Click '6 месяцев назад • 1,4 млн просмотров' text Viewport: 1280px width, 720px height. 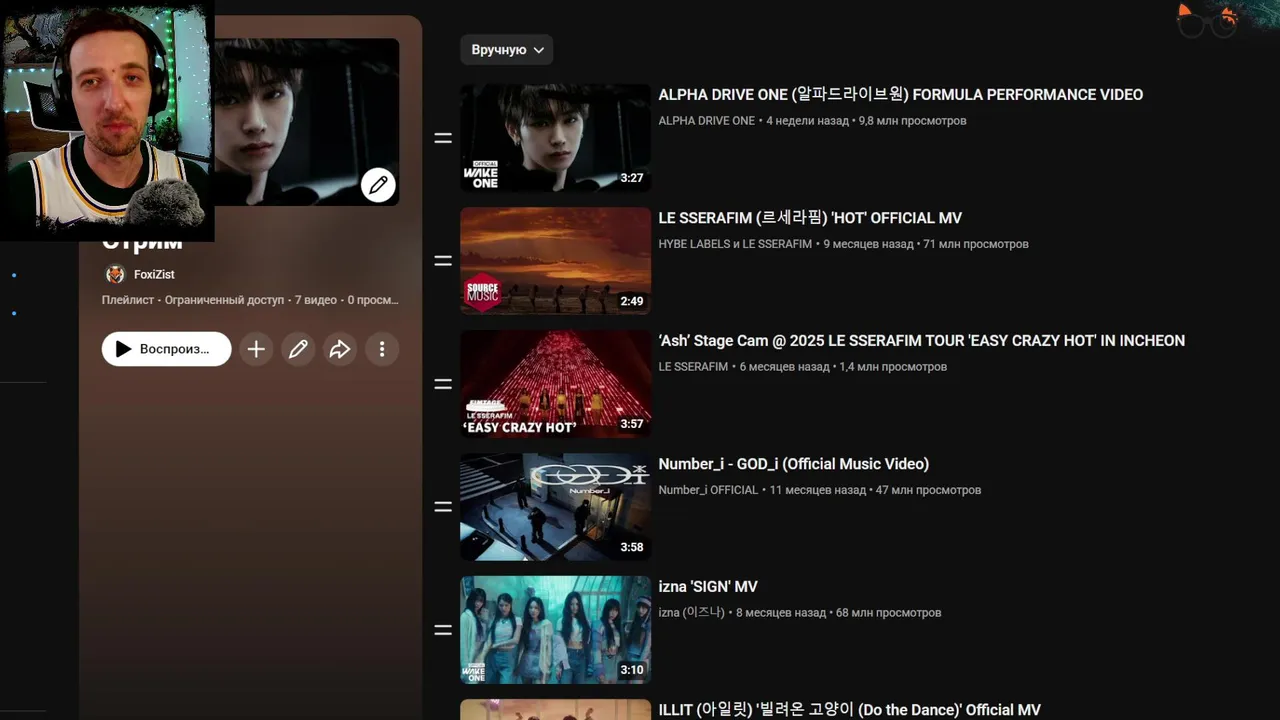[x=843, y=367]
